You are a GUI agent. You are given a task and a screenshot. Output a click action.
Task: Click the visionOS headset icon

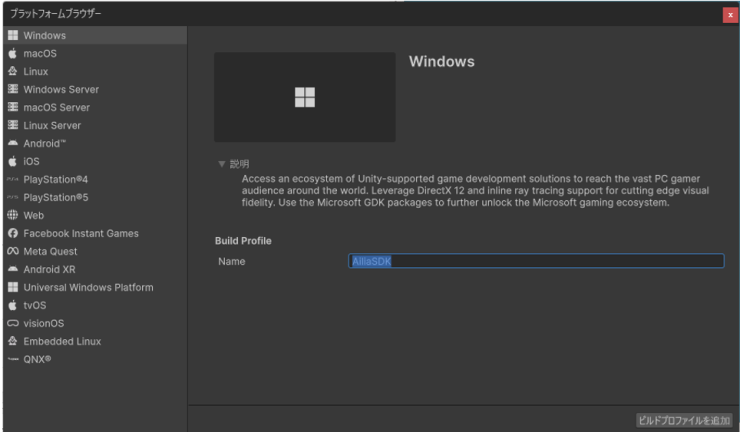12,324
